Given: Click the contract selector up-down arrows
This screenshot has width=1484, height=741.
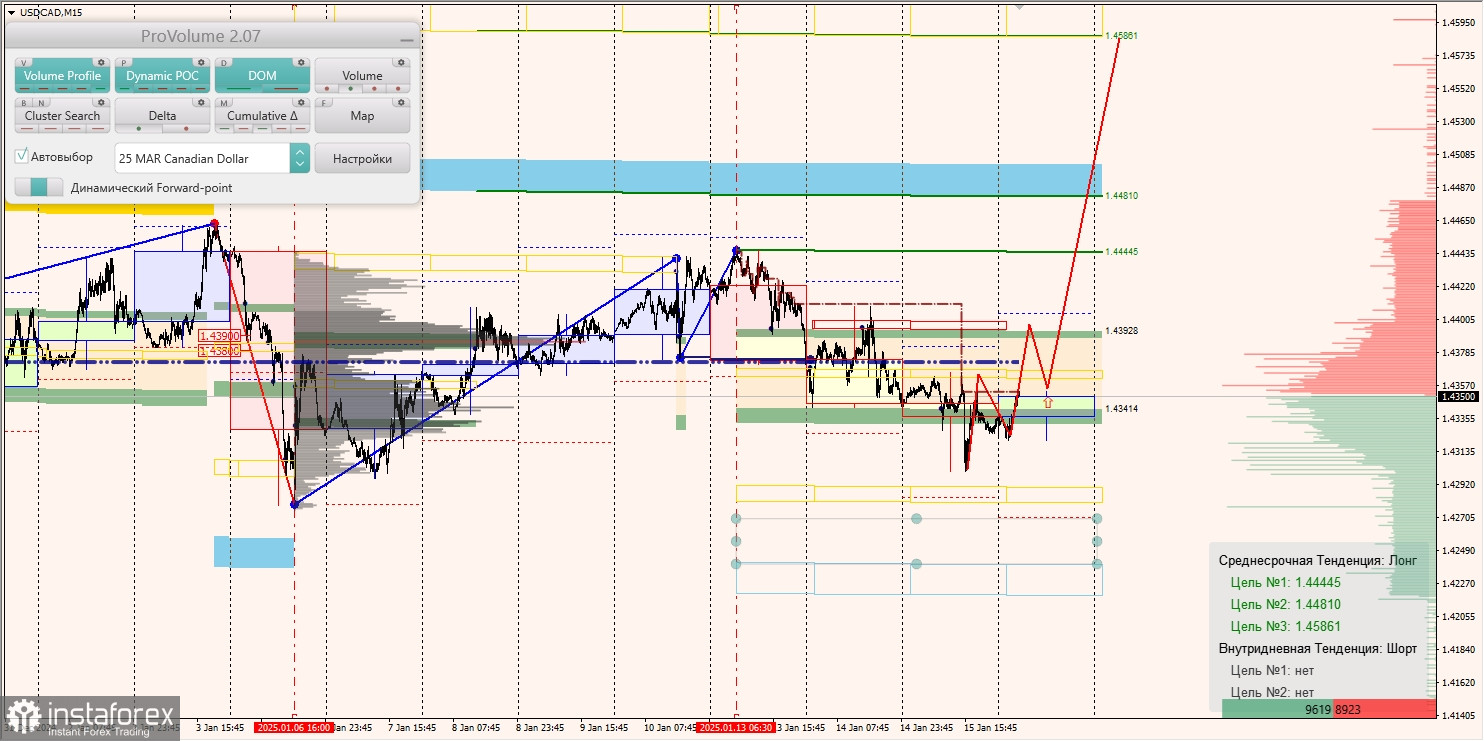Looking at the screenshot, I should (x=299, y=158).
